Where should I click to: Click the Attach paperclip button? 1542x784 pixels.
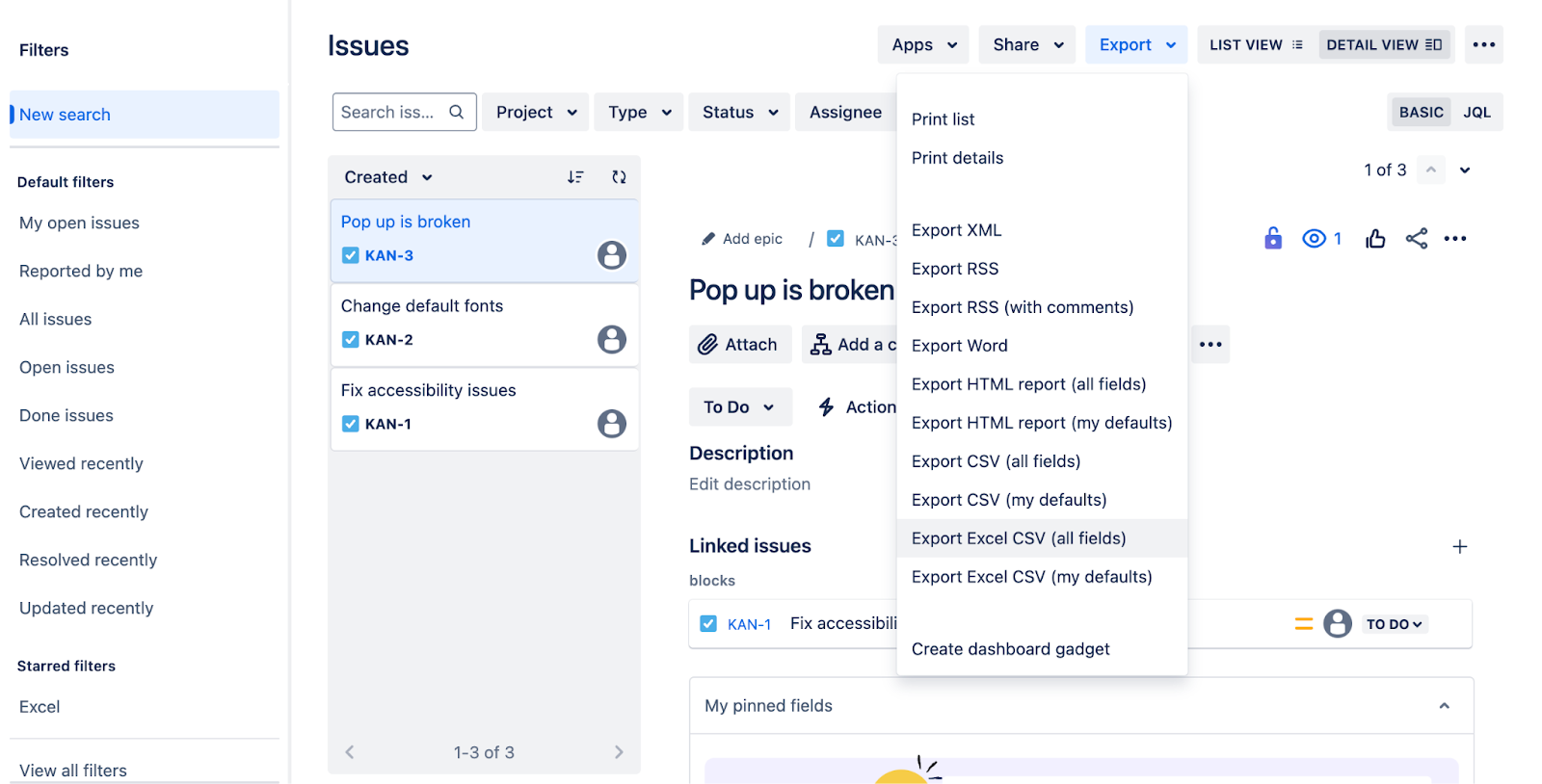(x=740, y=344)
